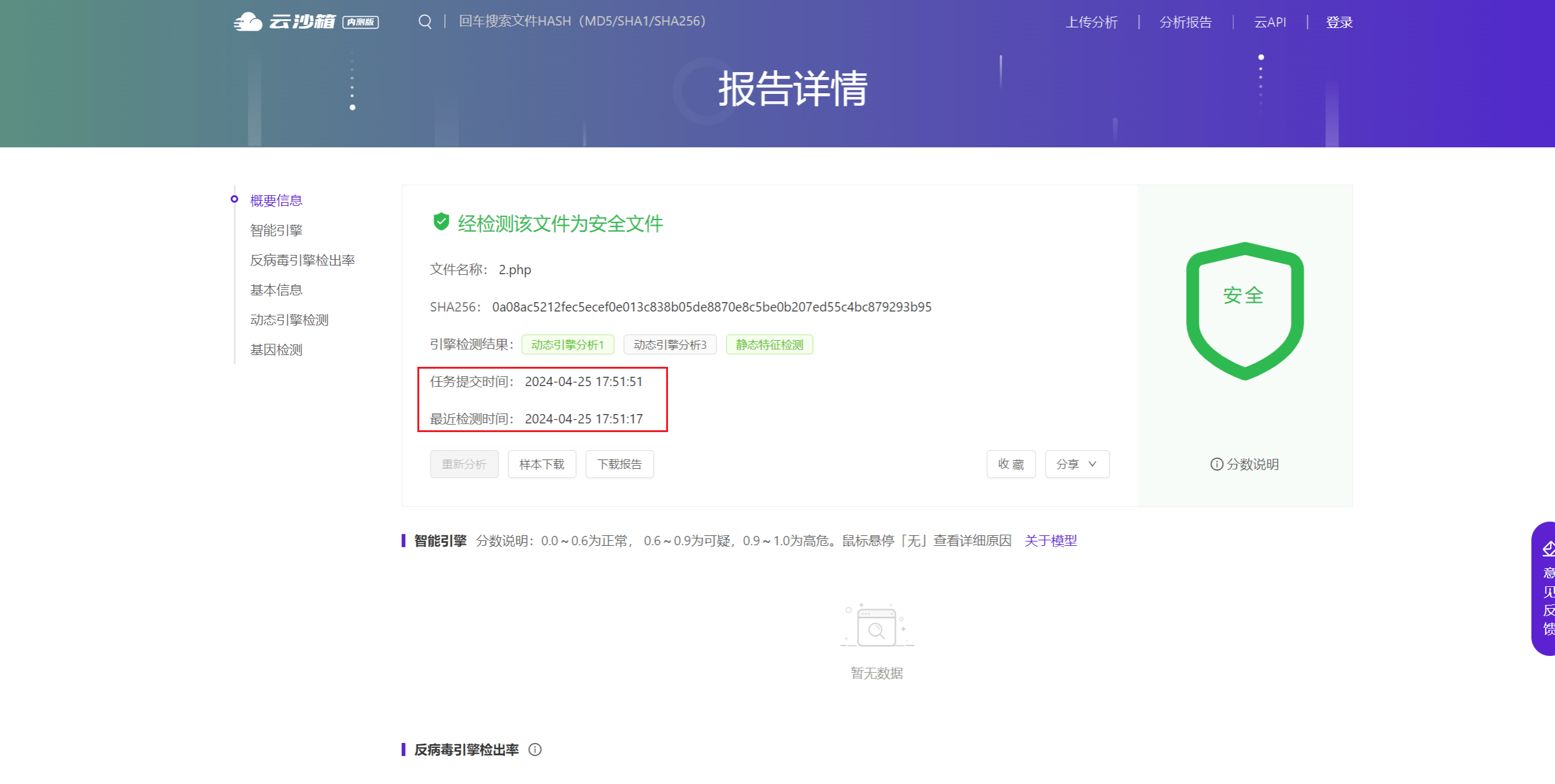Open the 关于模型 link

[x=1051, y=540]
